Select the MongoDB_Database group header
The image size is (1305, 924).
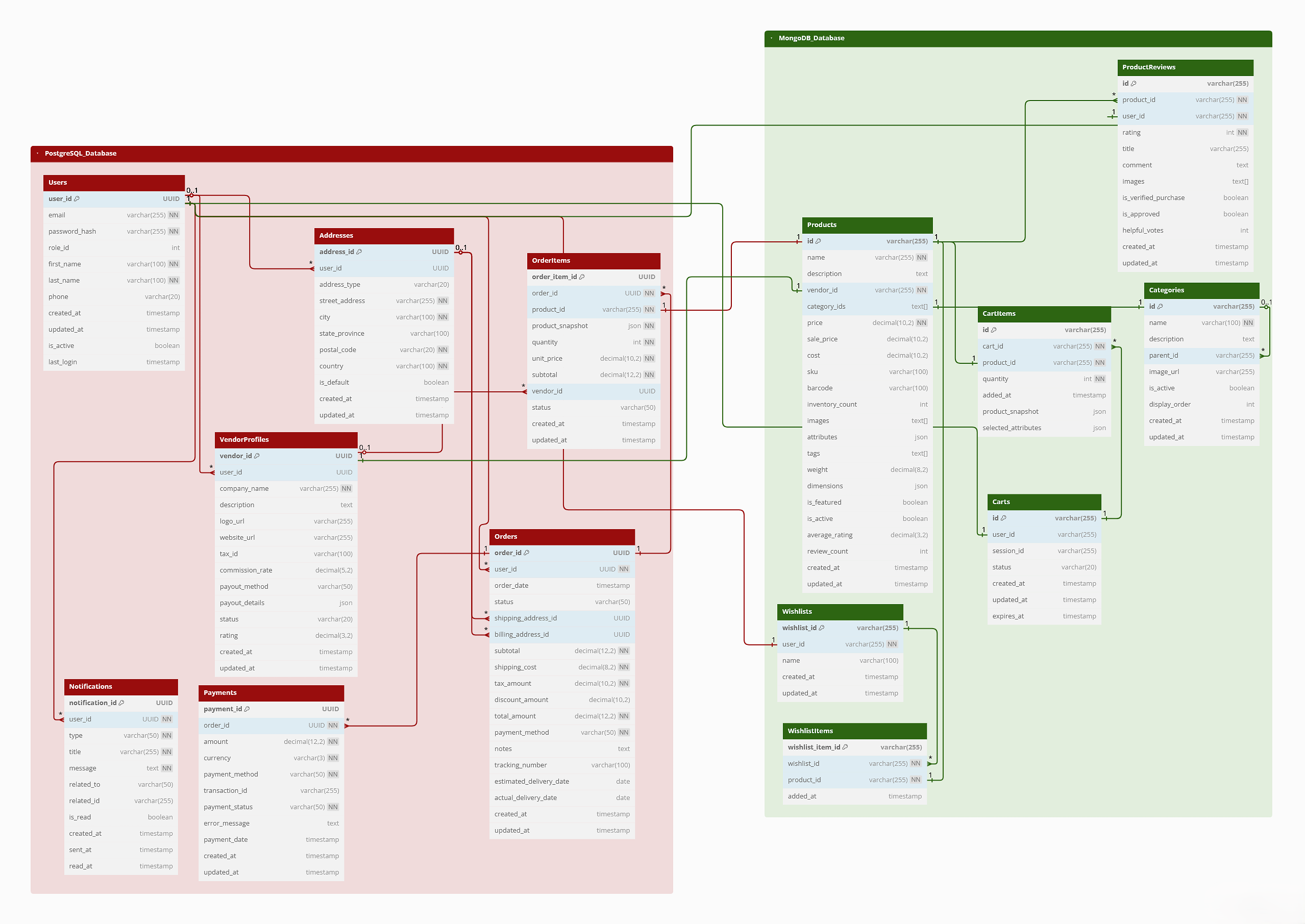pos(1018,38)
